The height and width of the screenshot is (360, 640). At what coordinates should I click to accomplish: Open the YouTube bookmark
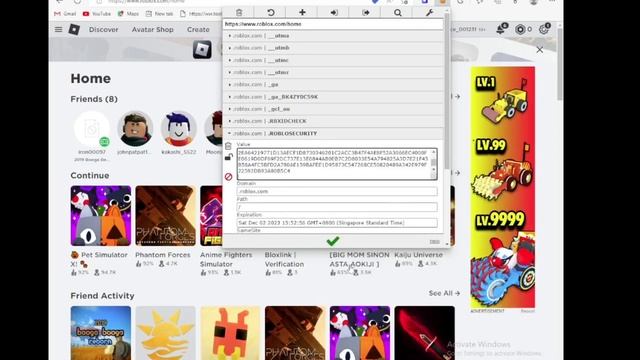(x=97, y=13)
